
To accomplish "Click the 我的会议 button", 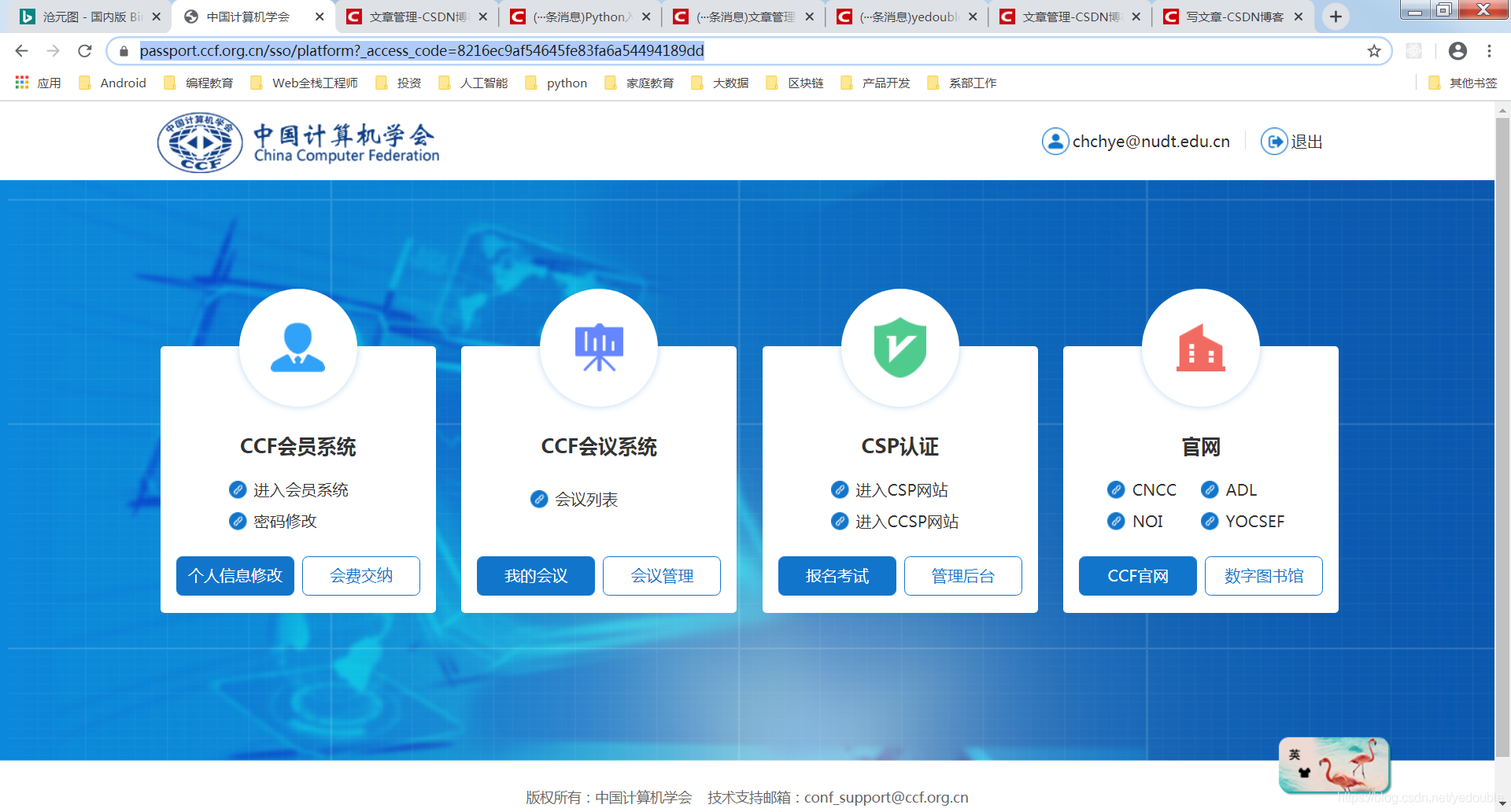I will [536, 576].
